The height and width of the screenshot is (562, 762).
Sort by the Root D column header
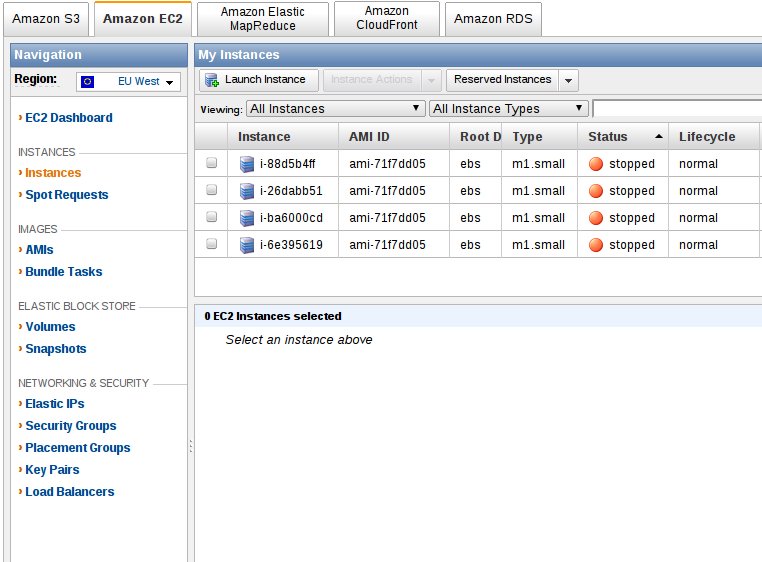point(476,137)
